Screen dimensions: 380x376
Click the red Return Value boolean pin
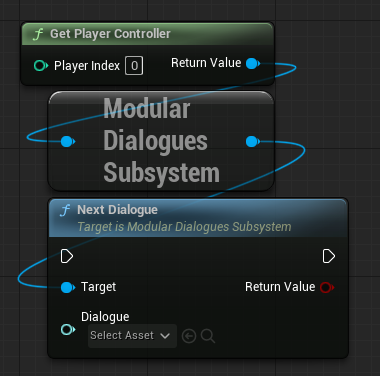click(327, 287)
